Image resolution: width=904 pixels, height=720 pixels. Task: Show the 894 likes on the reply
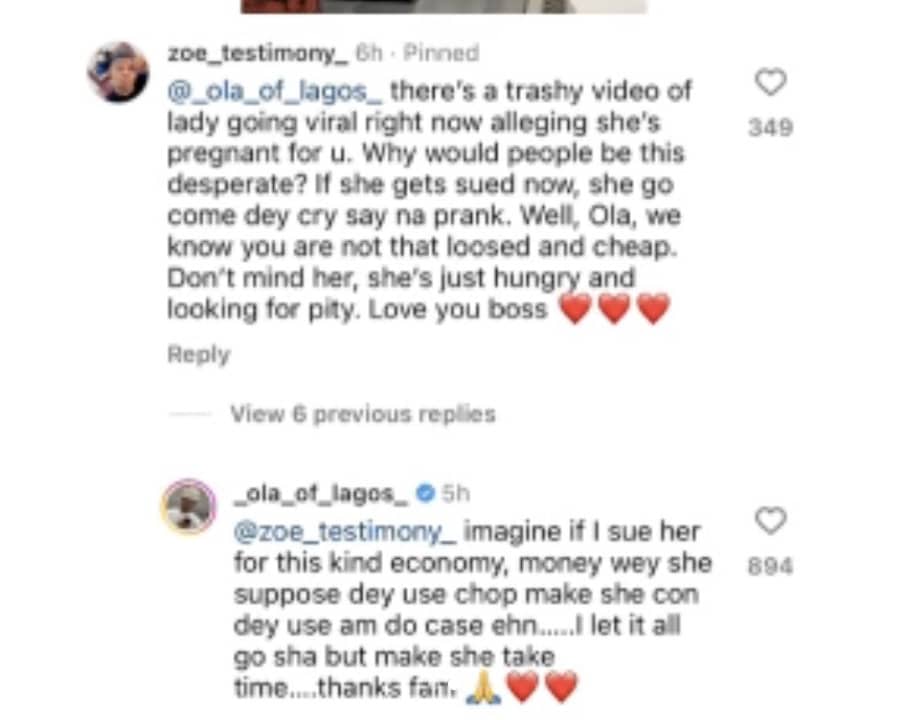point(770,566)
